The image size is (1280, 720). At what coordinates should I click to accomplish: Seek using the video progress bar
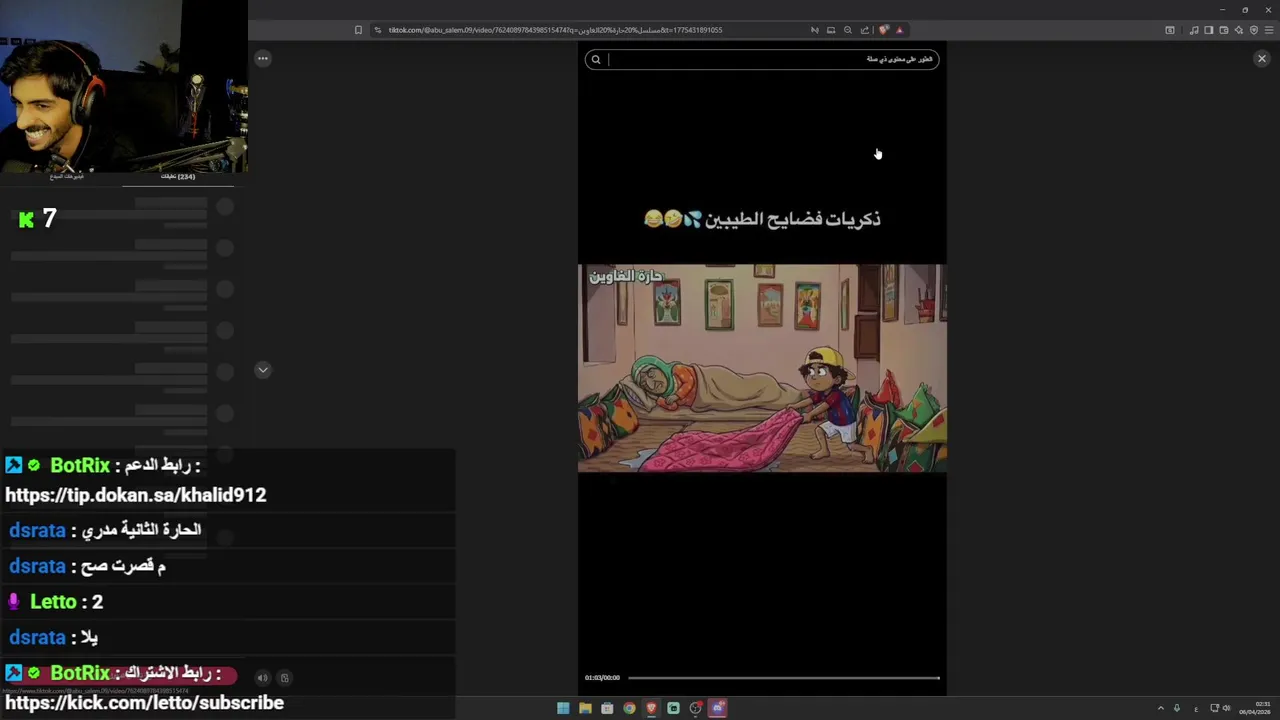pyautogui.click(x=783, y=678)
